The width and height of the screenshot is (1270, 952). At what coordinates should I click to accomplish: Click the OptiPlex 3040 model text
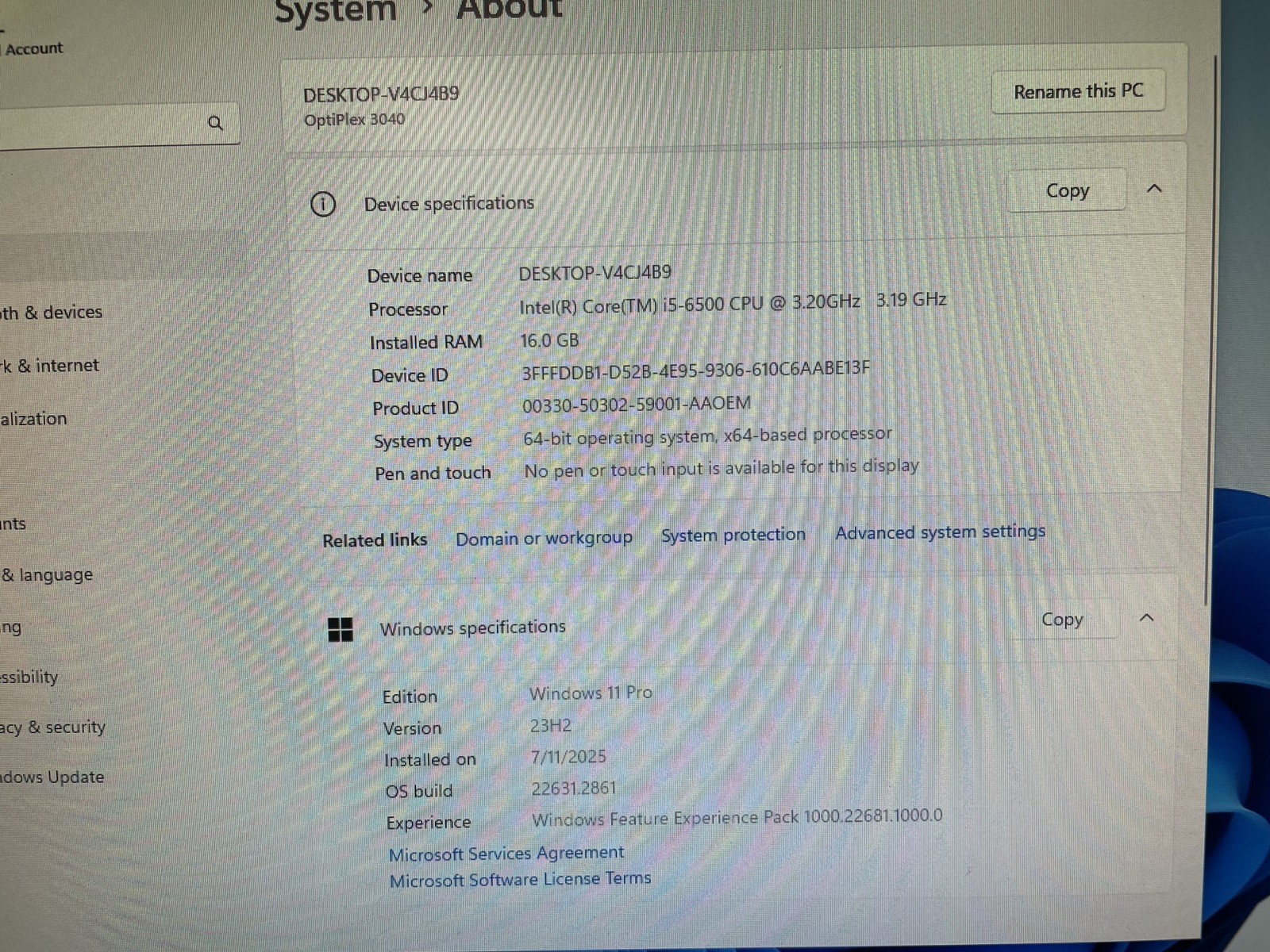pyautogui.click(x=354, y=120)
